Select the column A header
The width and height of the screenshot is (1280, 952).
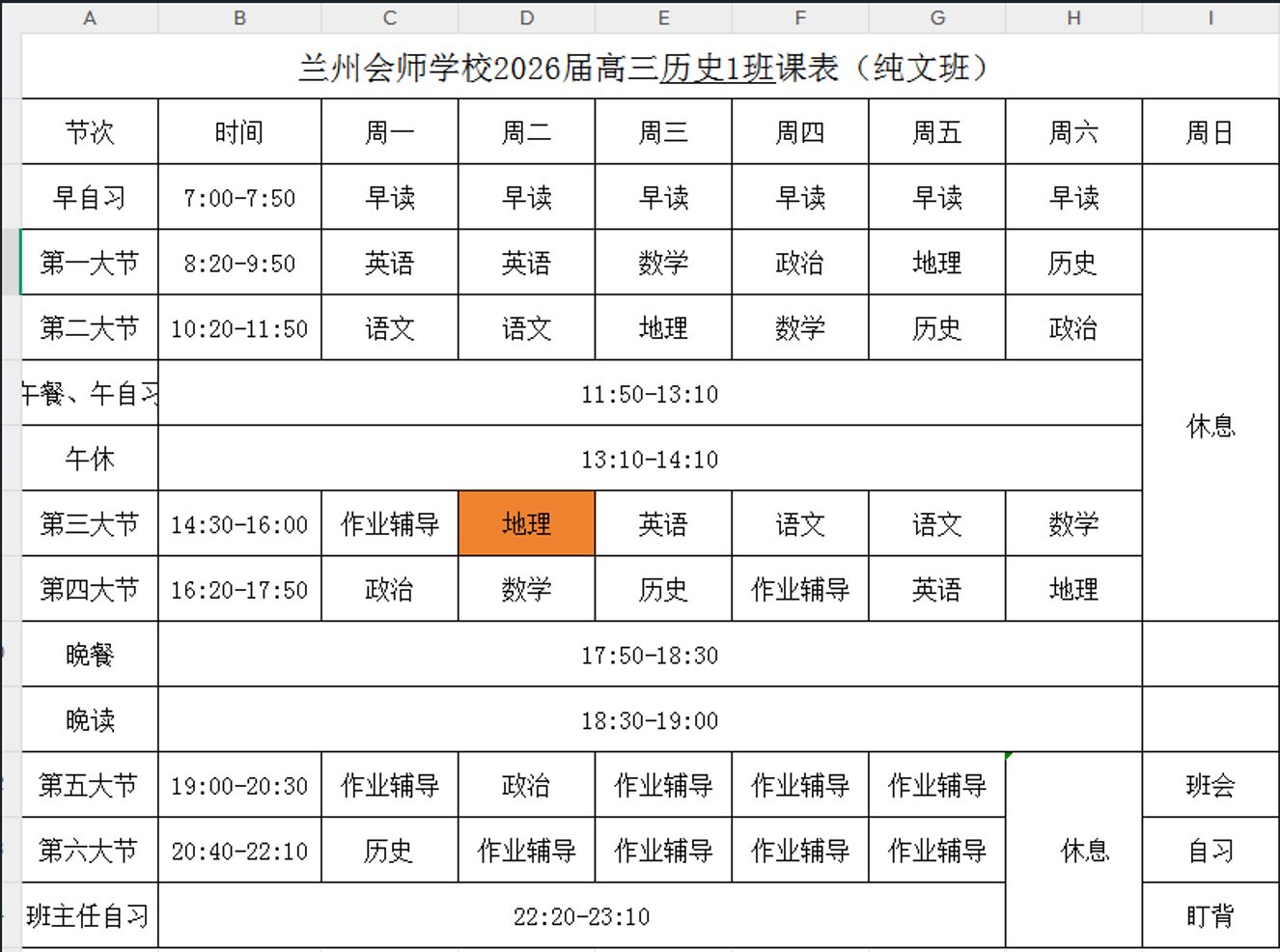coord(90,17)
